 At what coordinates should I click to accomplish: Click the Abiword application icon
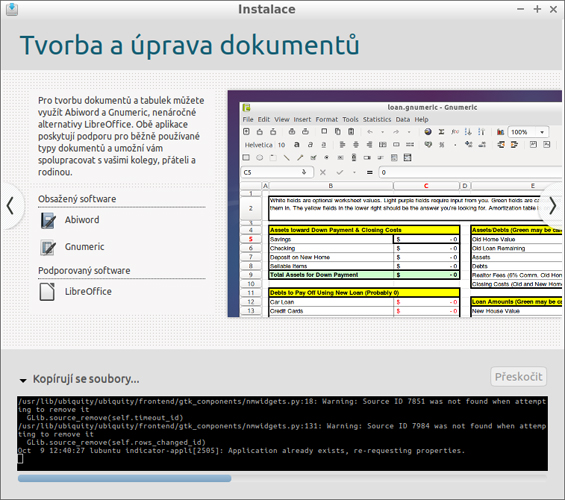pos(48,220)
